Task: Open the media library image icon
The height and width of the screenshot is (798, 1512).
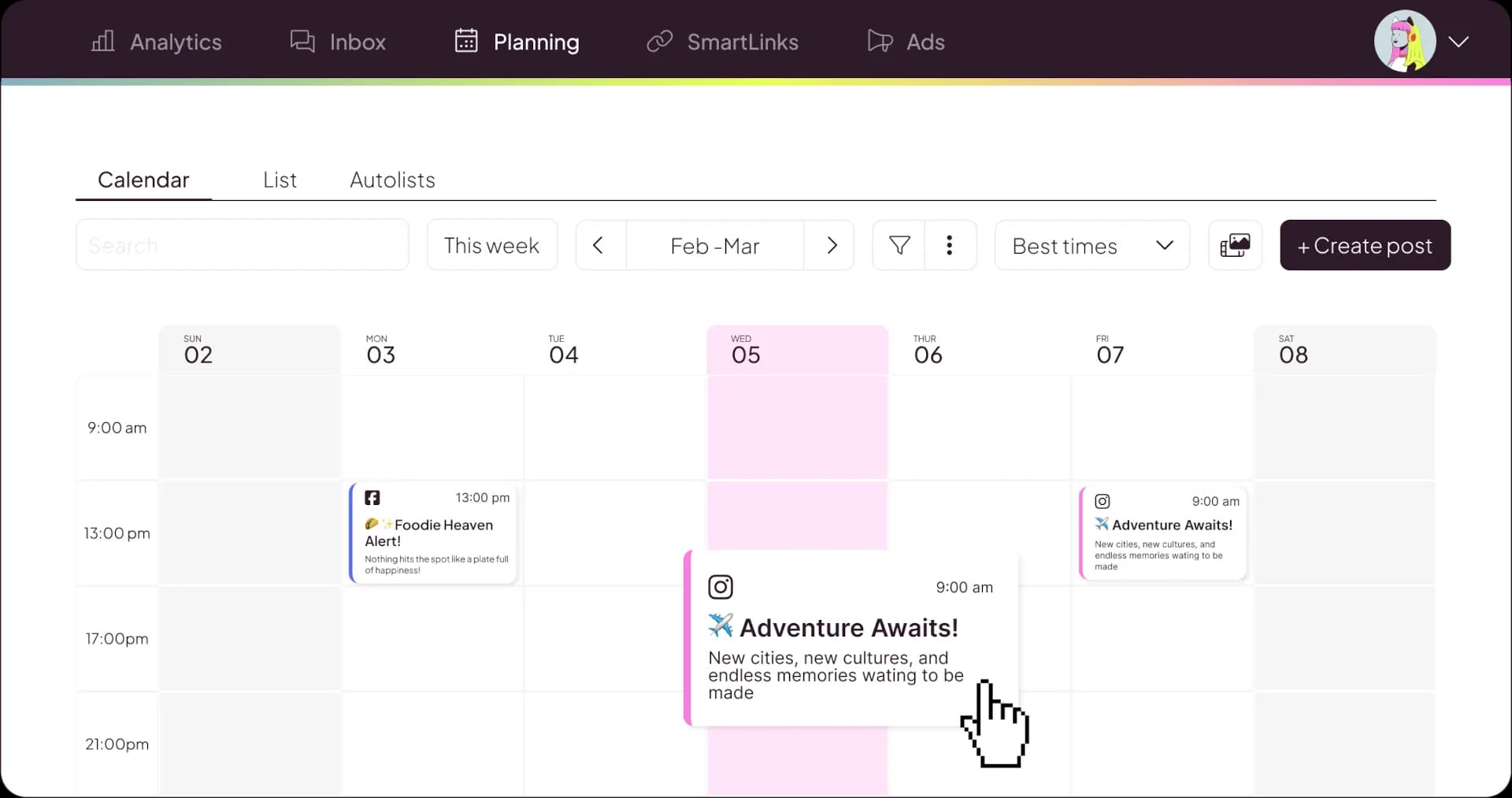Action: (x=1235, y=245)
